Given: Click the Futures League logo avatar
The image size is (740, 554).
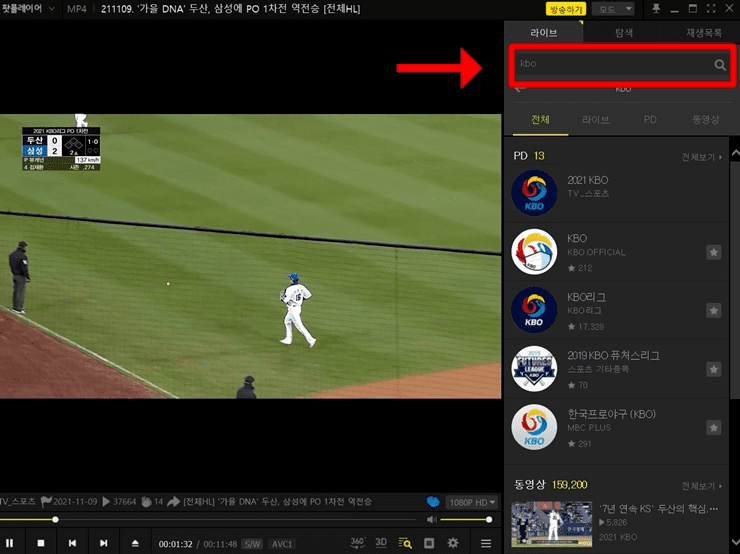Looking at the screenshot, I should click(x=534, y=369).
